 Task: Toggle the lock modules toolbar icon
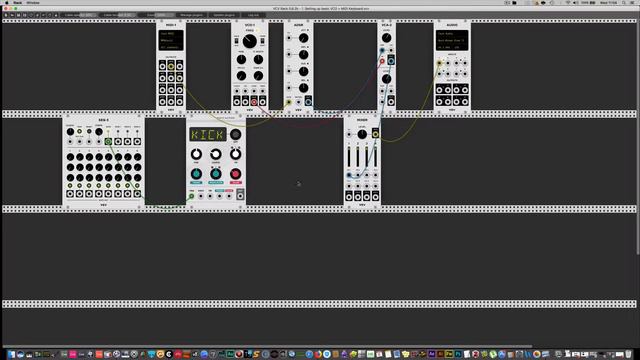(56, 15)
